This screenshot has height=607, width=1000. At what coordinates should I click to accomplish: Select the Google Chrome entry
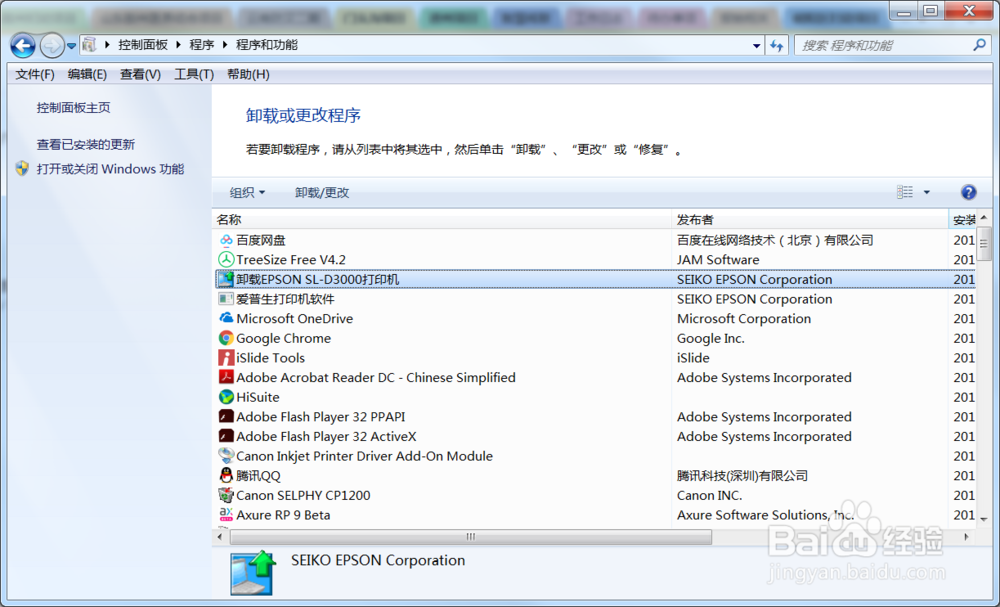coord(284,339)
